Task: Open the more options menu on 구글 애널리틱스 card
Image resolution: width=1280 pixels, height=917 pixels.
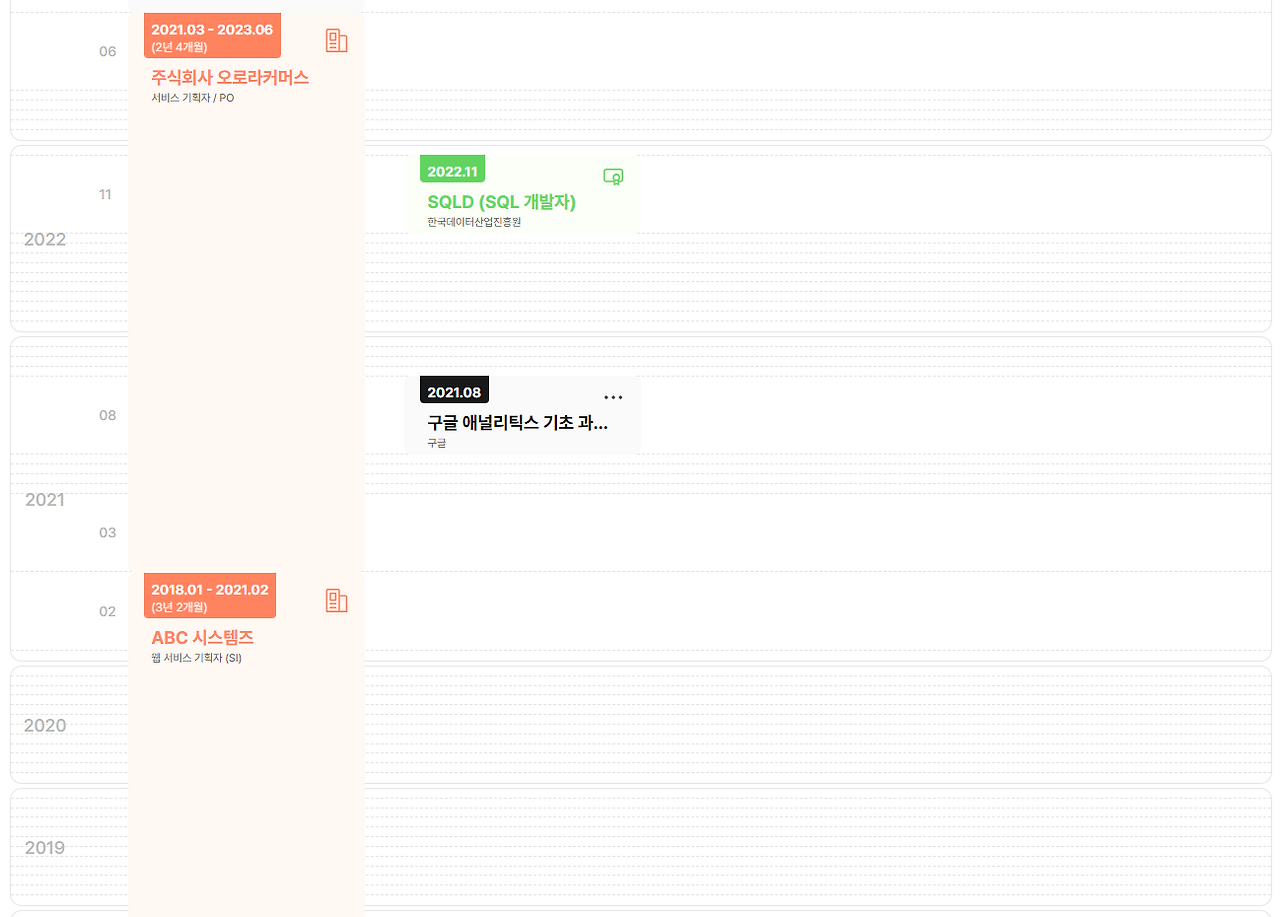Action: 613,396
